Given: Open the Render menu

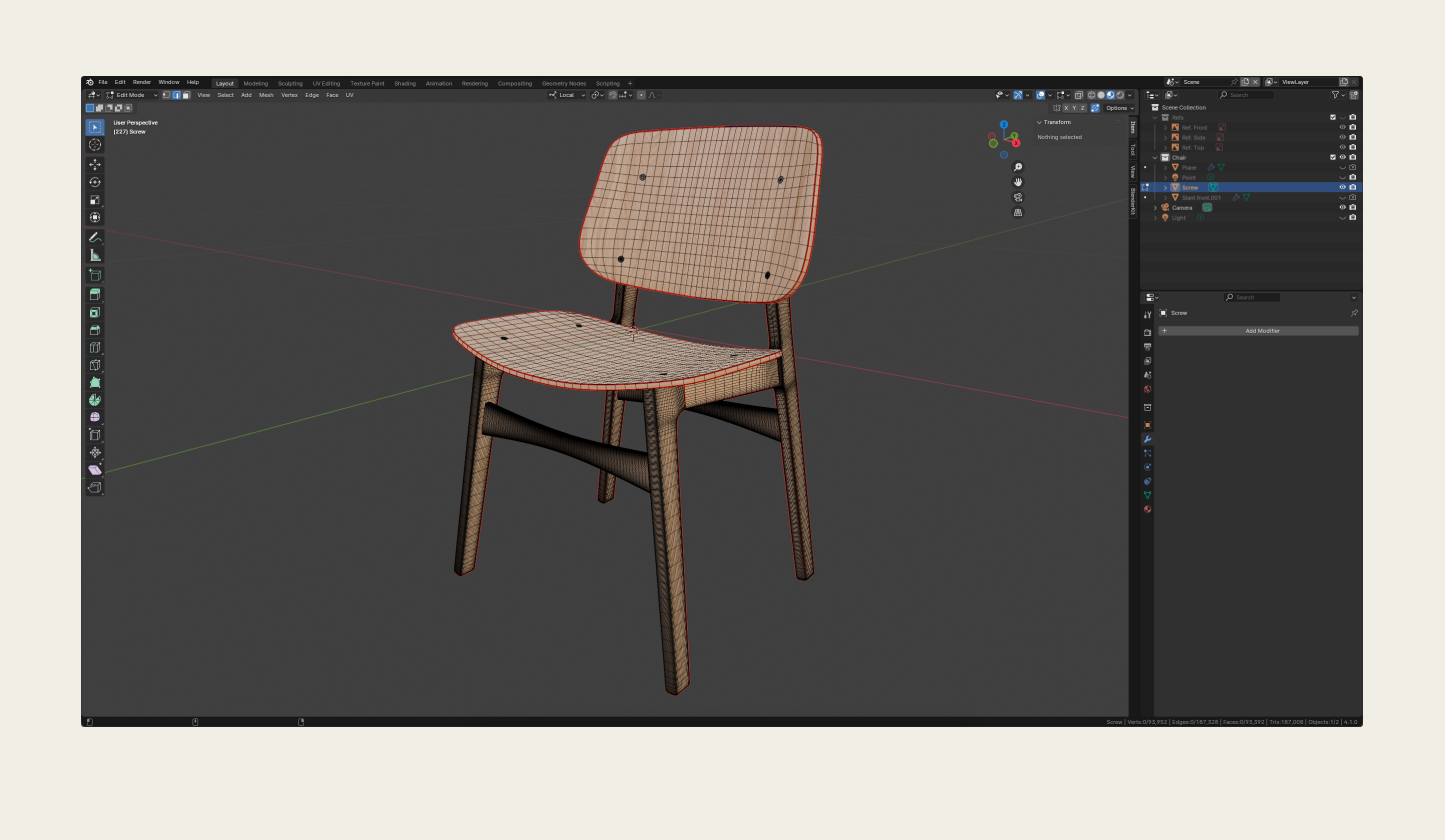Looking at the screenshot, I should [142, 82].
